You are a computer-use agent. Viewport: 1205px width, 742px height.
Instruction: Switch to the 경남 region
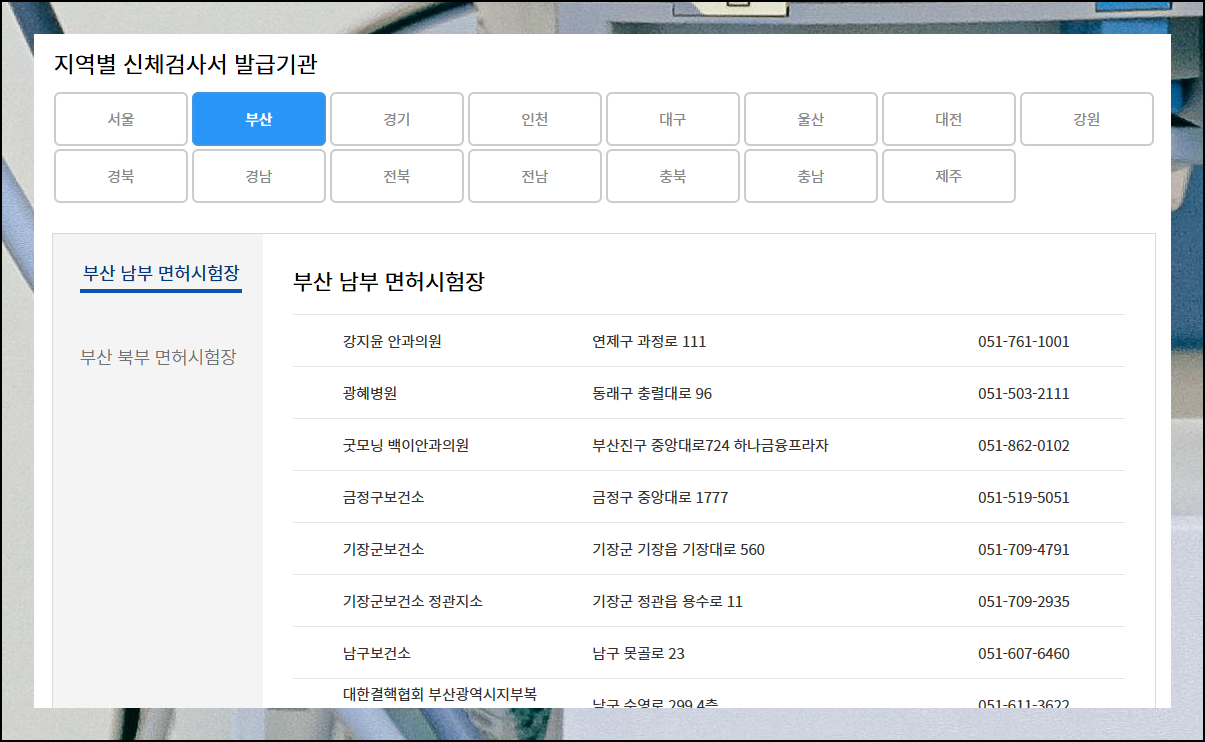pos(259,176)
